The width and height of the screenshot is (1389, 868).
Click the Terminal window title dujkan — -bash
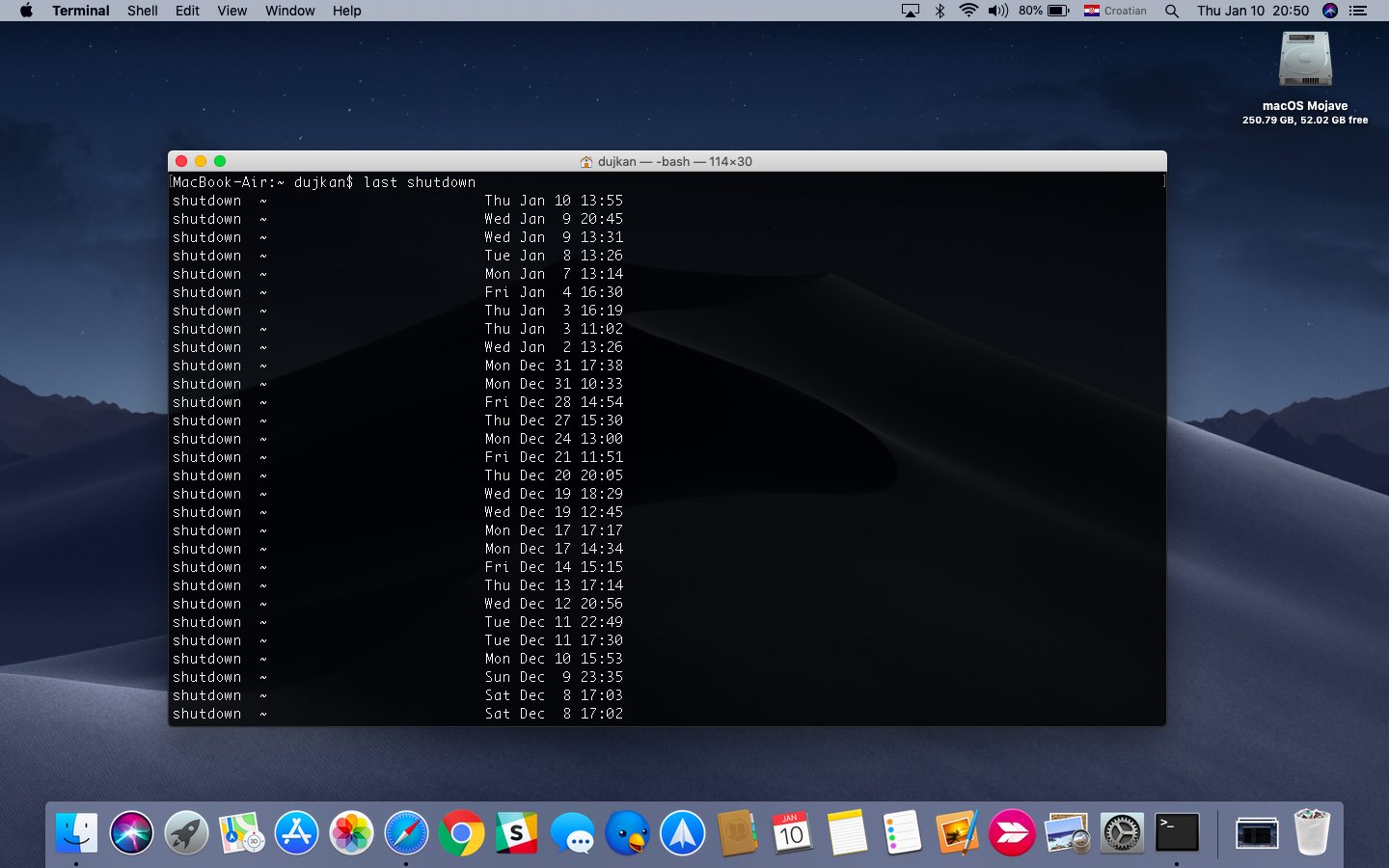click(x=674, y=161)
